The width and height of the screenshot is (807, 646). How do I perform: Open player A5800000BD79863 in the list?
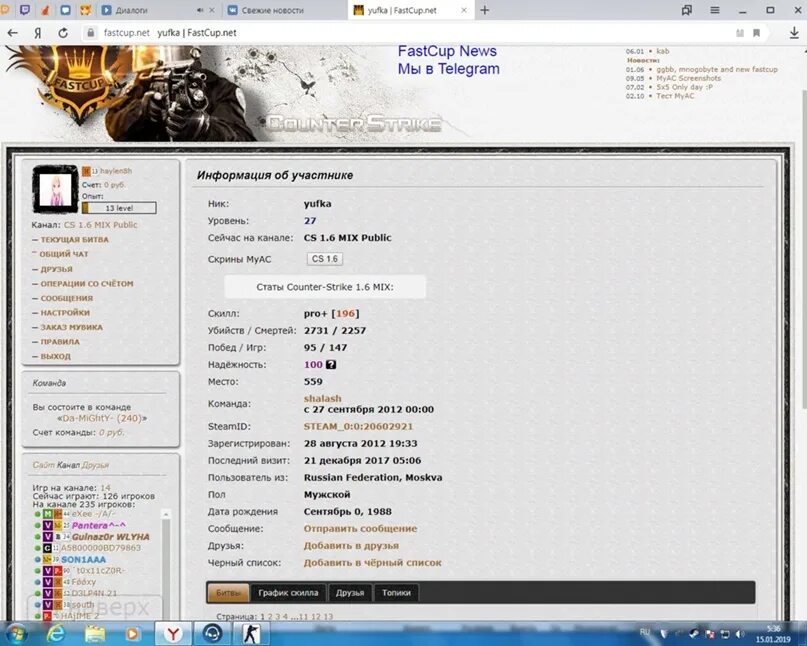coord(100,548)
